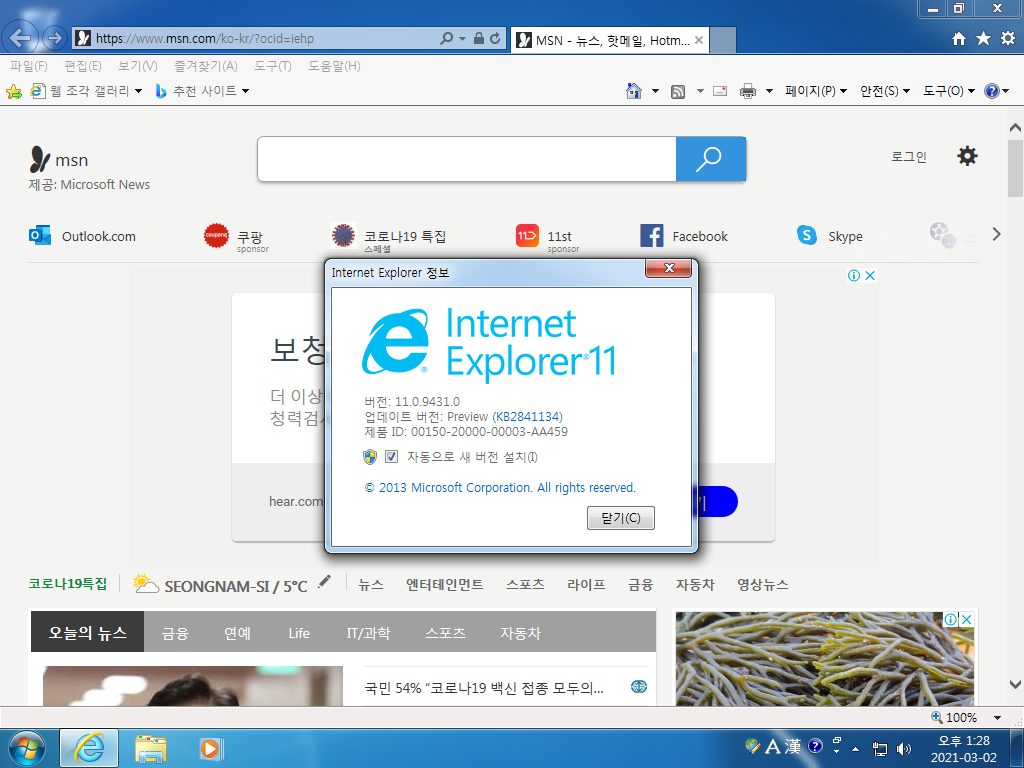Click the MSN search magnifier button
The image size is (1024, 768).
pyautogui.click(x=711, y=159)
